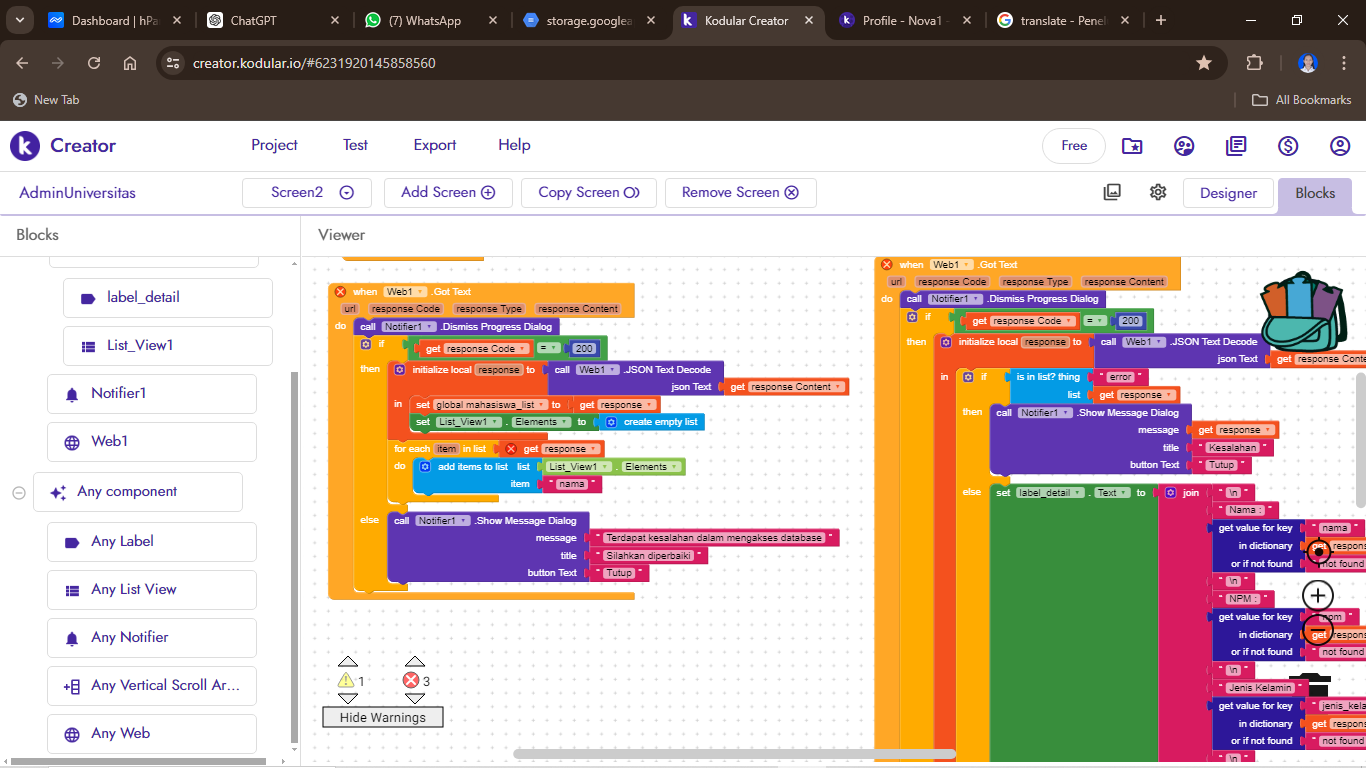Screen dimensions: 1366x768
Task: Click the Add Screen button
Action: [448, 193]
